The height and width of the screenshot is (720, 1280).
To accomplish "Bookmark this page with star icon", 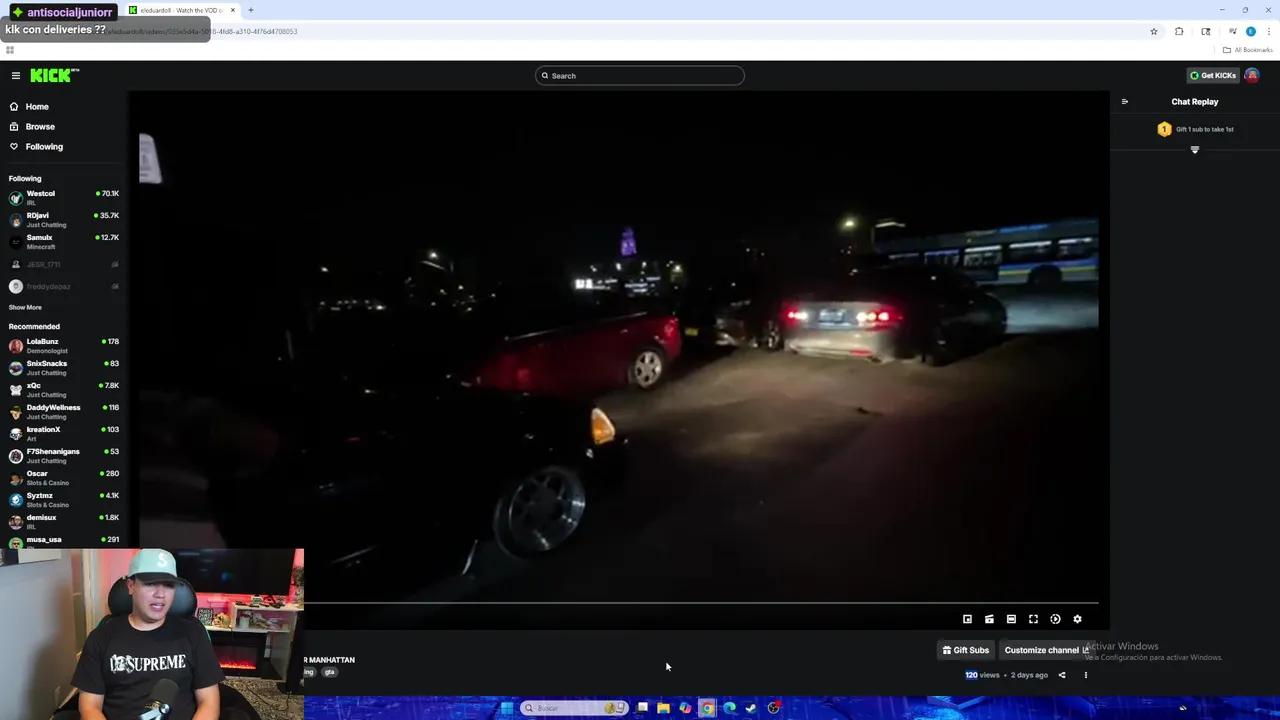I will [1153, 31].
